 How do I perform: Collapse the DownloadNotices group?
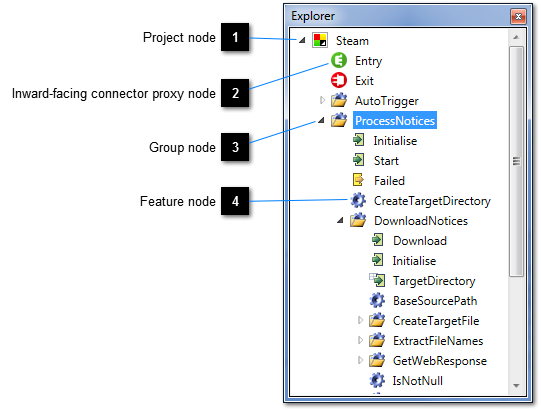tap(340, 220)
